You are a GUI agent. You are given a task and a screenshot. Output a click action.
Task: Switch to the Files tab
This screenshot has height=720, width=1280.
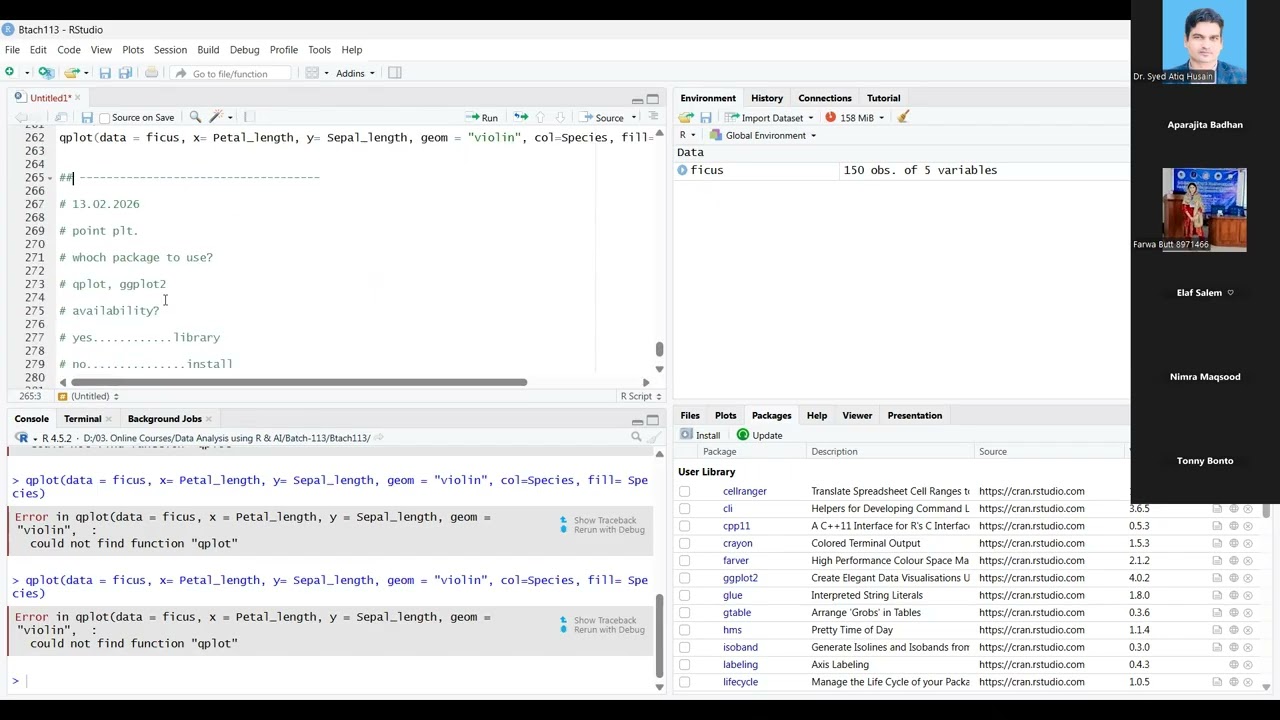[x=690, y=416]
